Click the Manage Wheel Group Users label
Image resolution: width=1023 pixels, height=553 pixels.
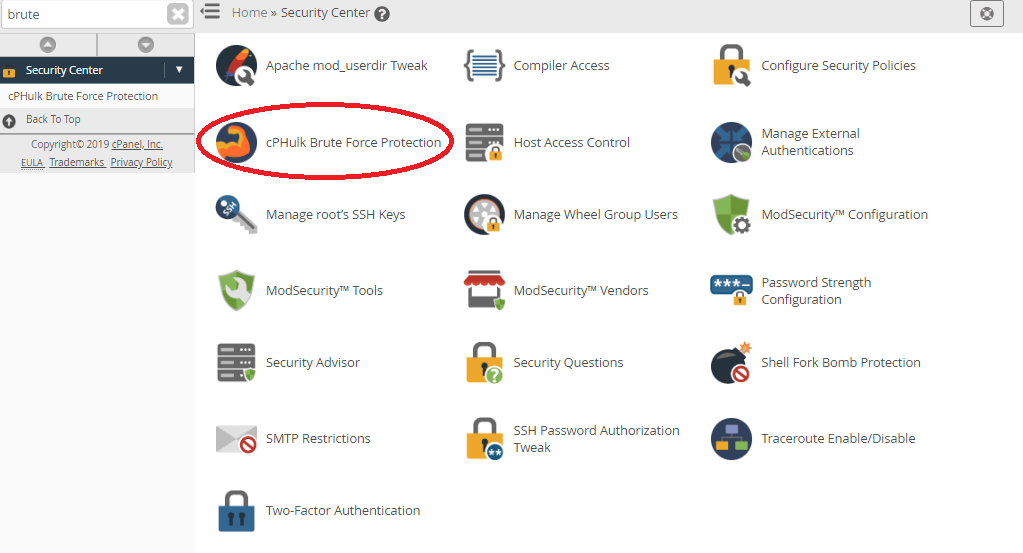(596, 215)
